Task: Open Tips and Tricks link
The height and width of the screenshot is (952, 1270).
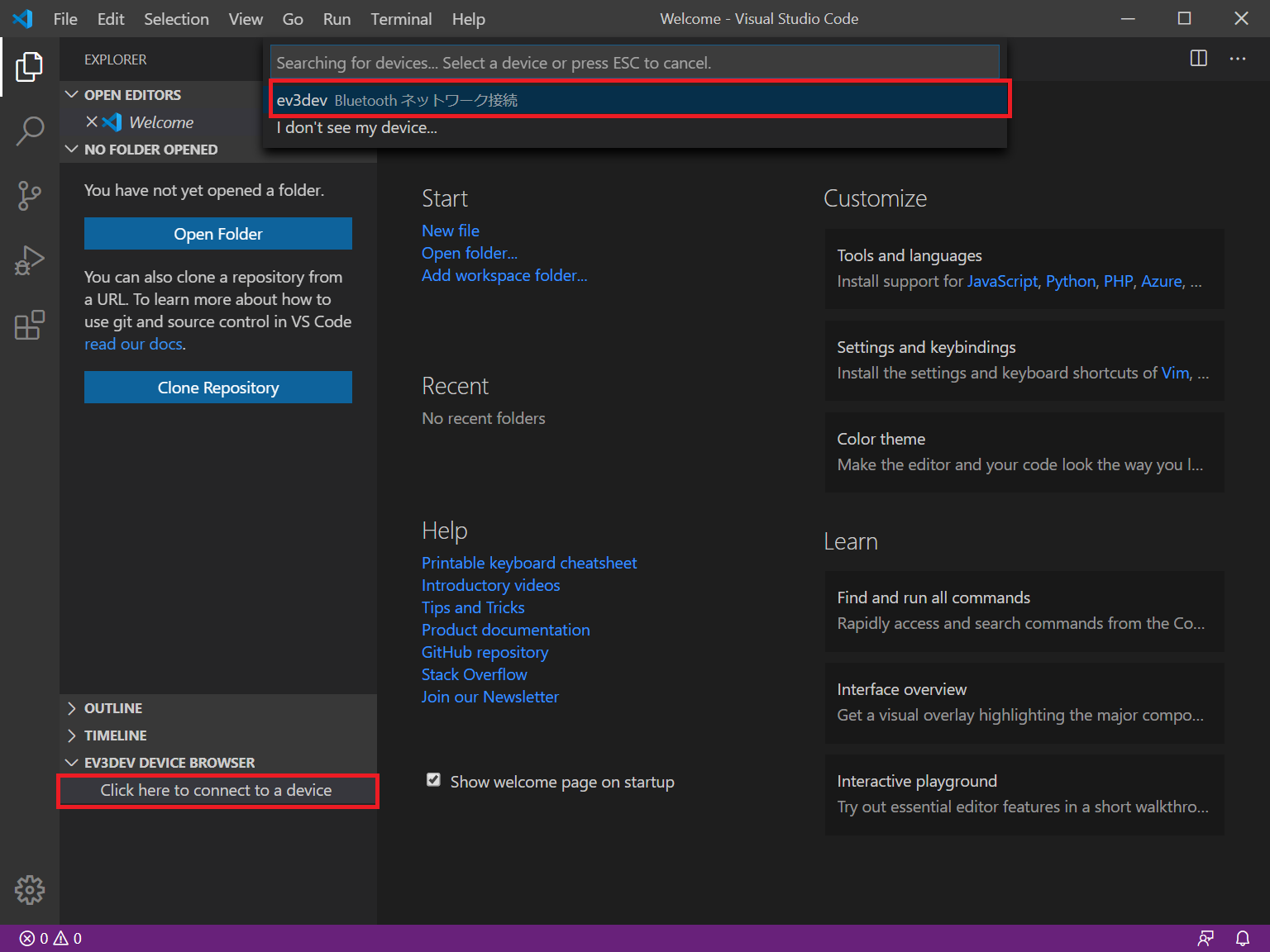Action: coord(473,607)
